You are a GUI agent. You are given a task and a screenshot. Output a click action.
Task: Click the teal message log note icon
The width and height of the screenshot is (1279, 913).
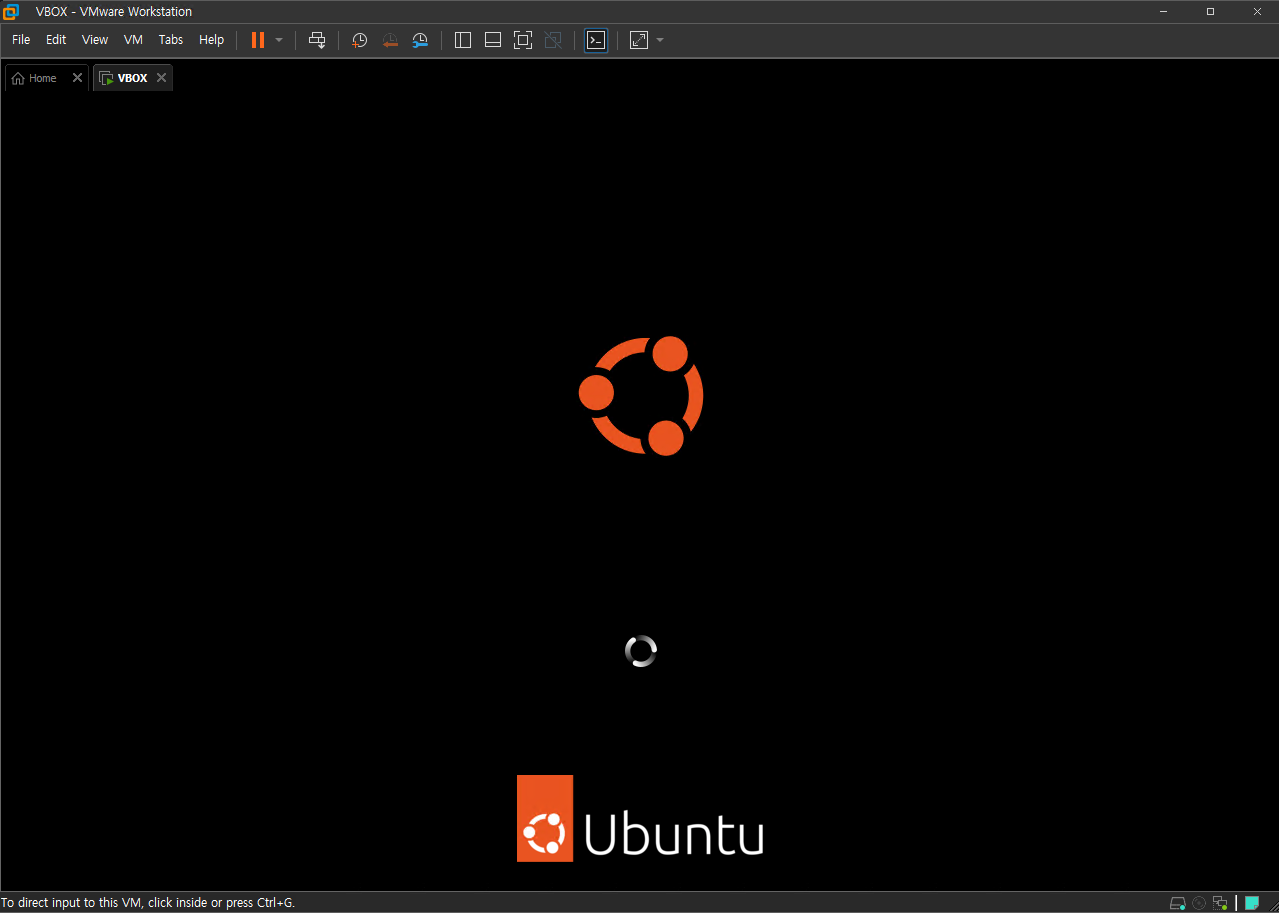point(1251,903)
